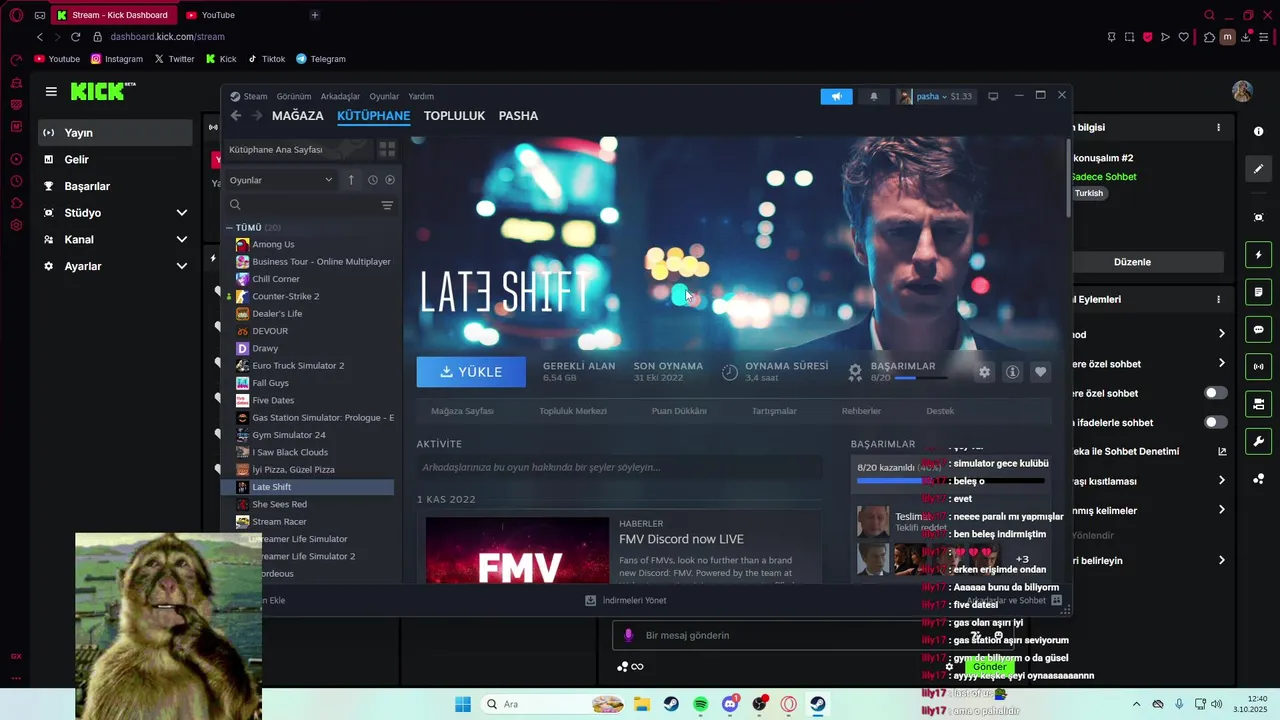Screen dimensions: 1280x720
Task: Toggle first 'özel sohbet' switch in Kick panel
Action: [1216, 393]
